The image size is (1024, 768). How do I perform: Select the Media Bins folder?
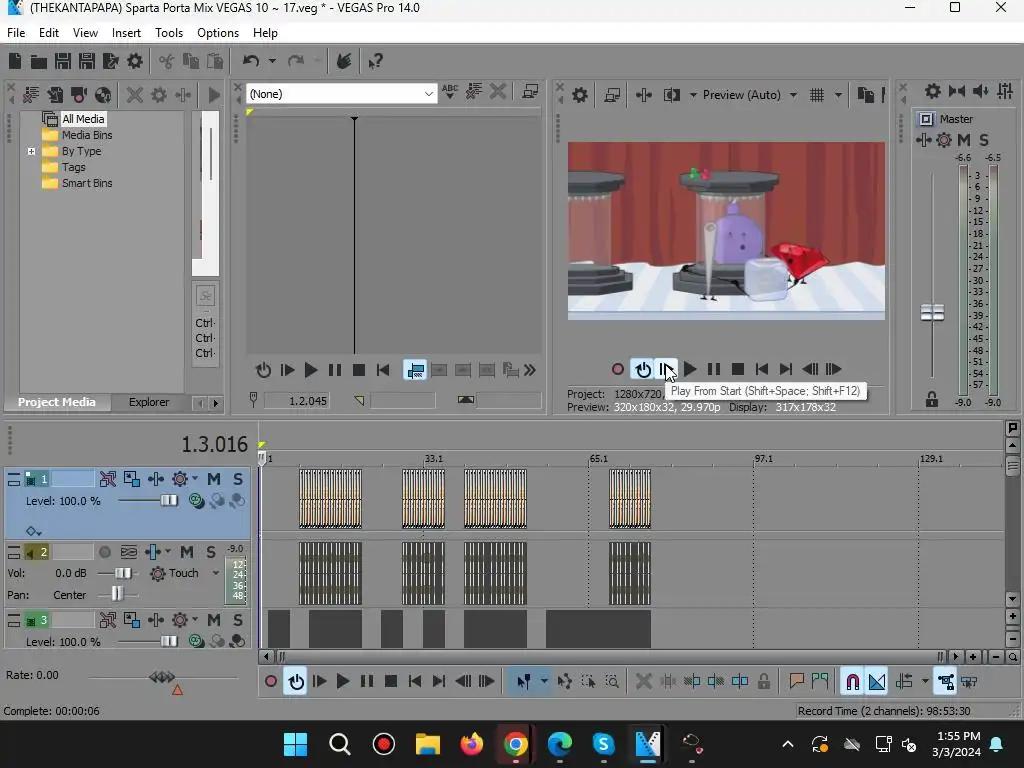(x=87, y=135)
